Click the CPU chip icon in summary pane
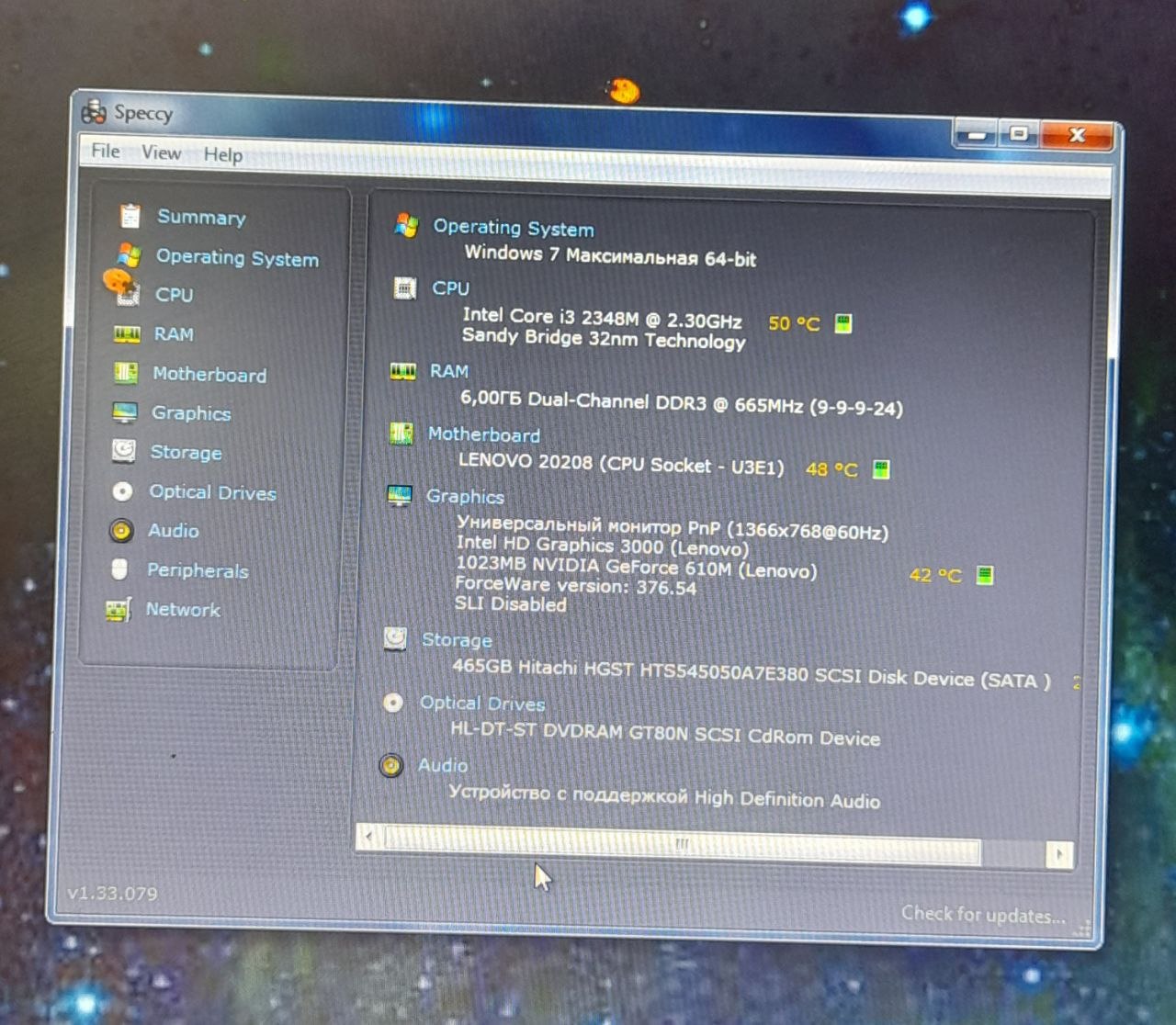This screenshot has height=1025, width=1176. pyautogui.click(x=404, y=287)
